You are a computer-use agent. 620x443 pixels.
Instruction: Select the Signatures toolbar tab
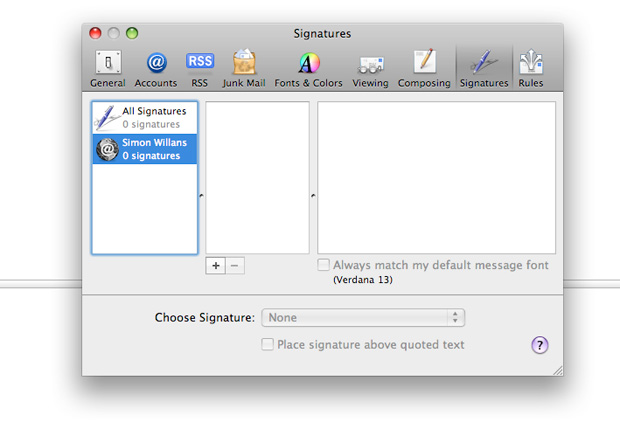click(484, 68)
